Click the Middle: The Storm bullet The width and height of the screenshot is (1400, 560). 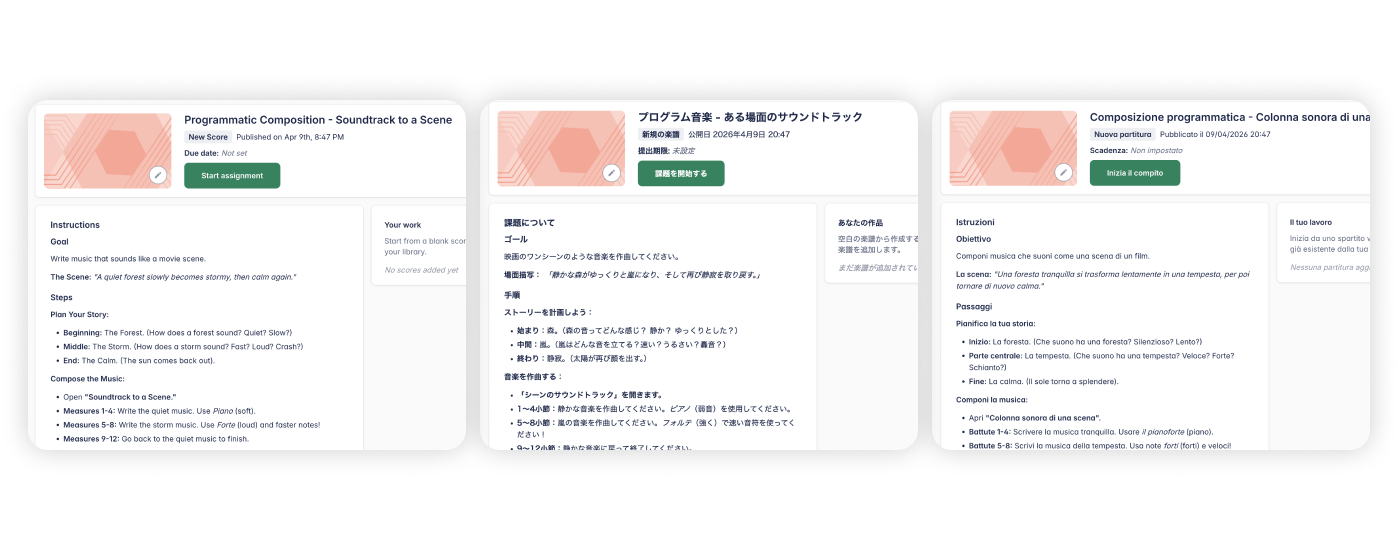coord(183,346)
